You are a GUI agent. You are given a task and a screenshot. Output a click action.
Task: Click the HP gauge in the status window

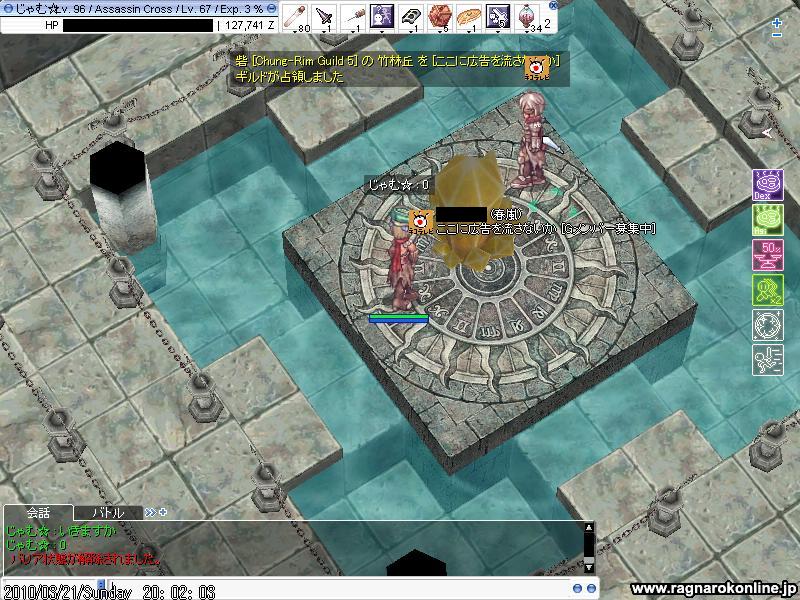138,25
